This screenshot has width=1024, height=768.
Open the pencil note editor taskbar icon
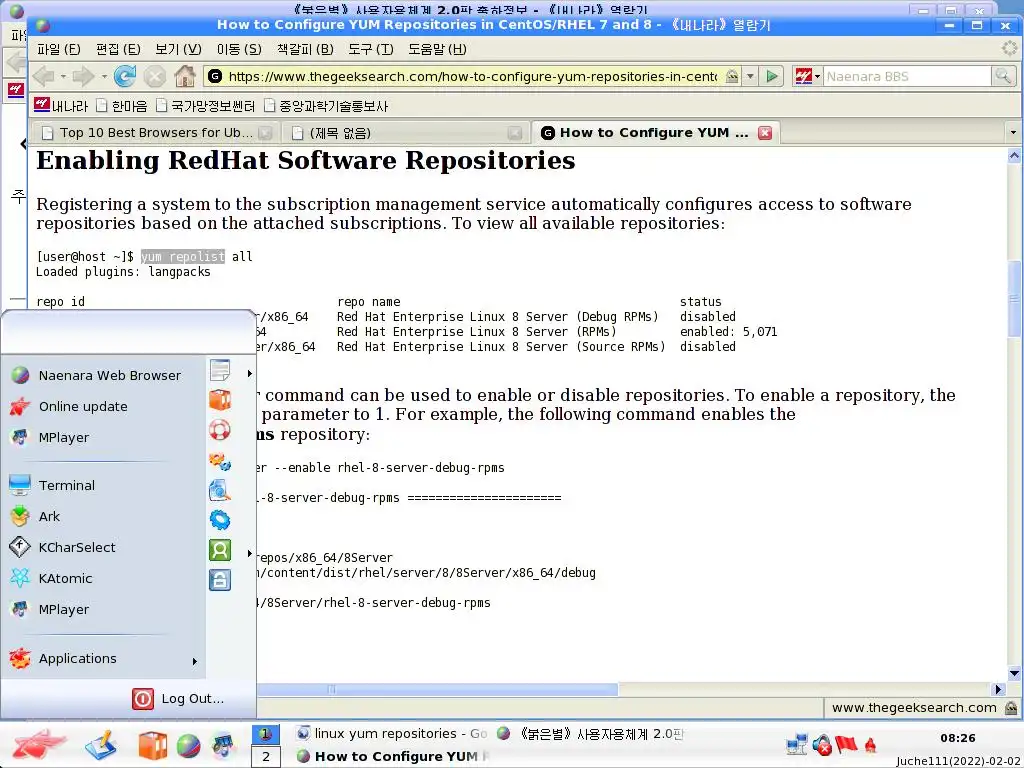[100, 745]
